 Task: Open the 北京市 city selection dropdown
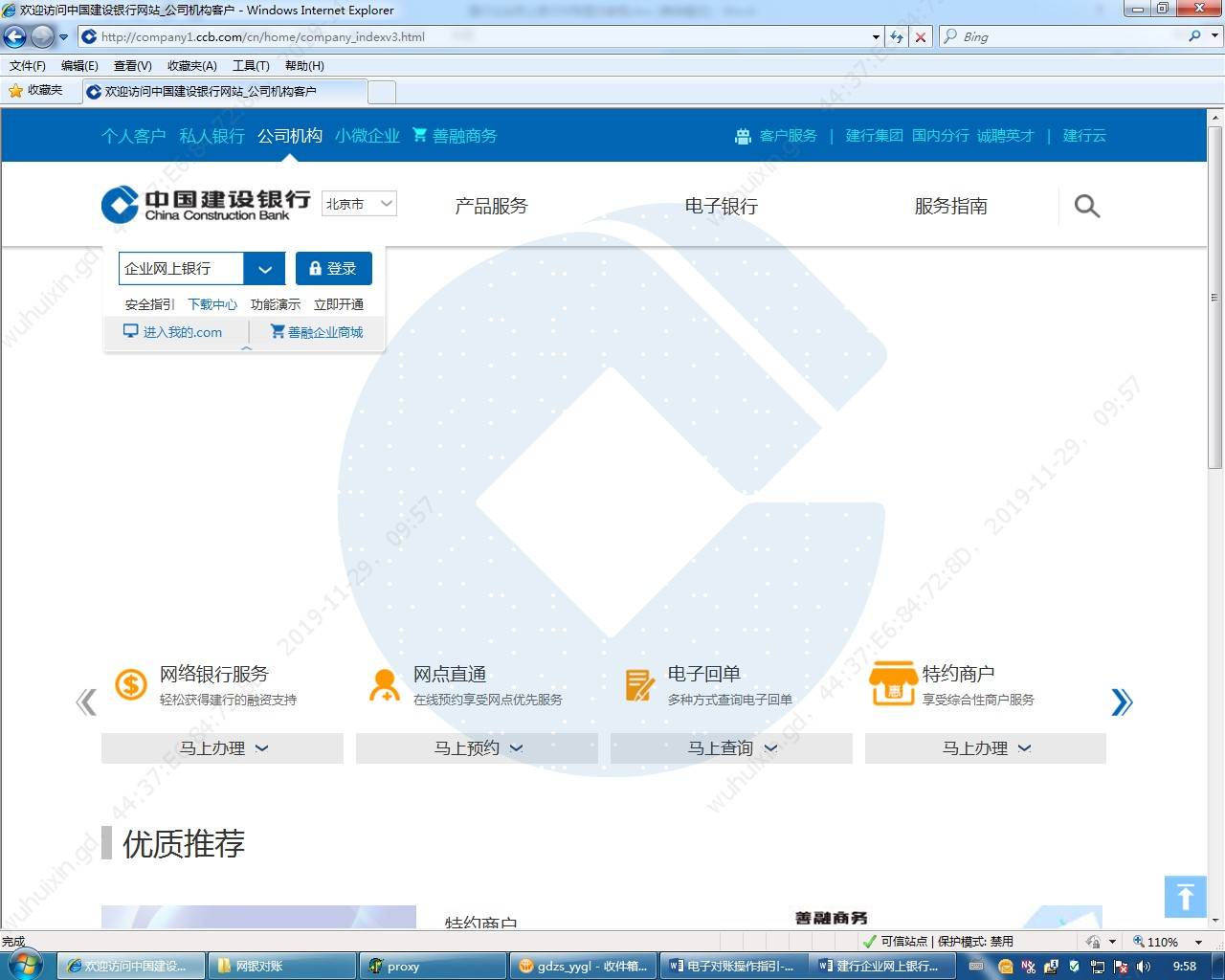(359, 203)
